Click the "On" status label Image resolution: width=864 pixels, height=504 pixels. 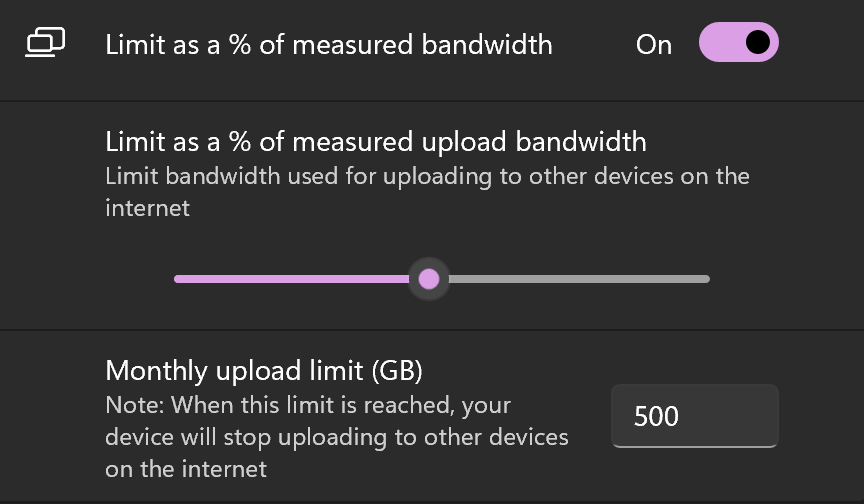654,44
